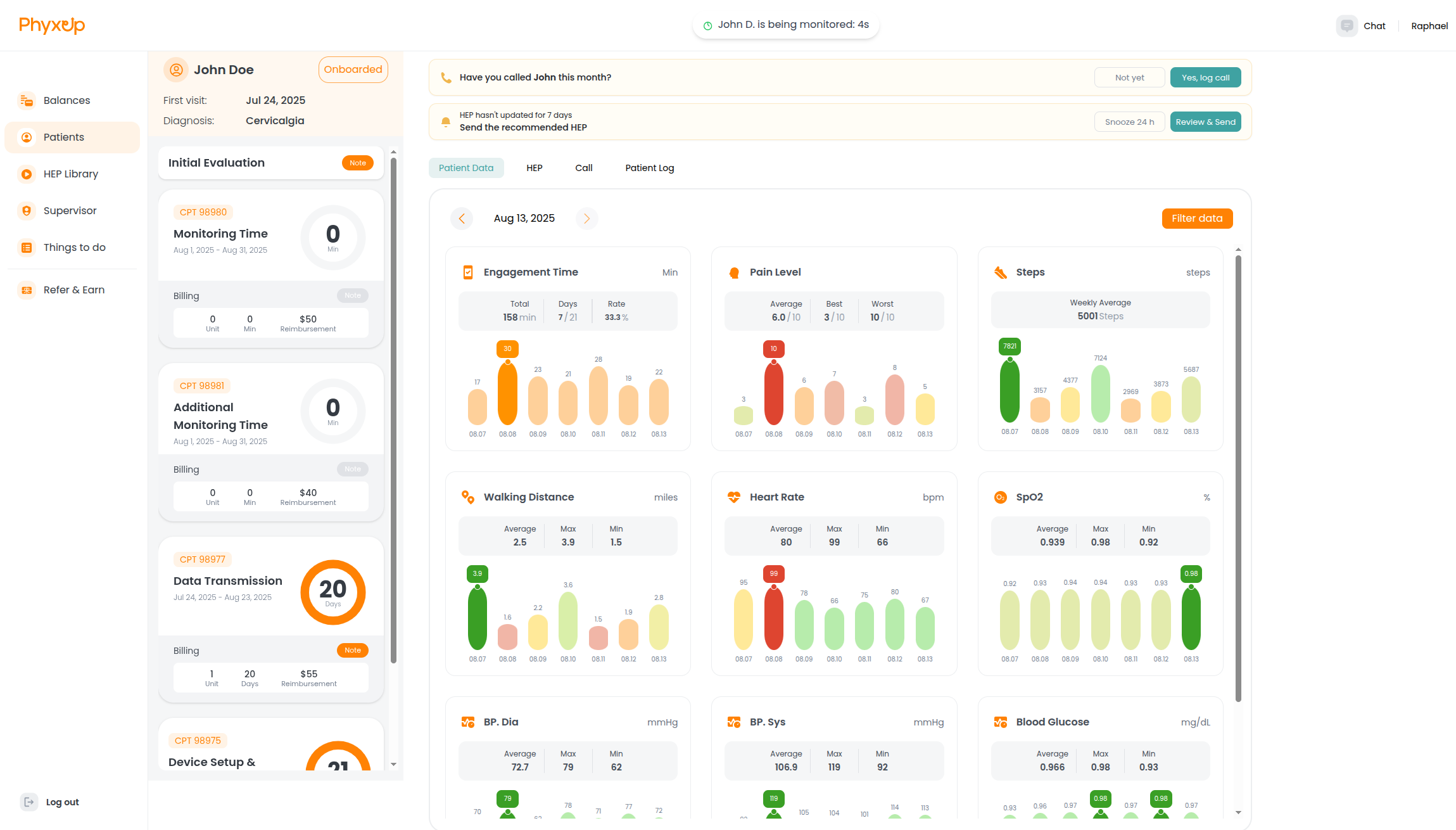Click the patient data vertical scrollbar
Viewport: 1456px width, 830px height.
click(1238, 478)
